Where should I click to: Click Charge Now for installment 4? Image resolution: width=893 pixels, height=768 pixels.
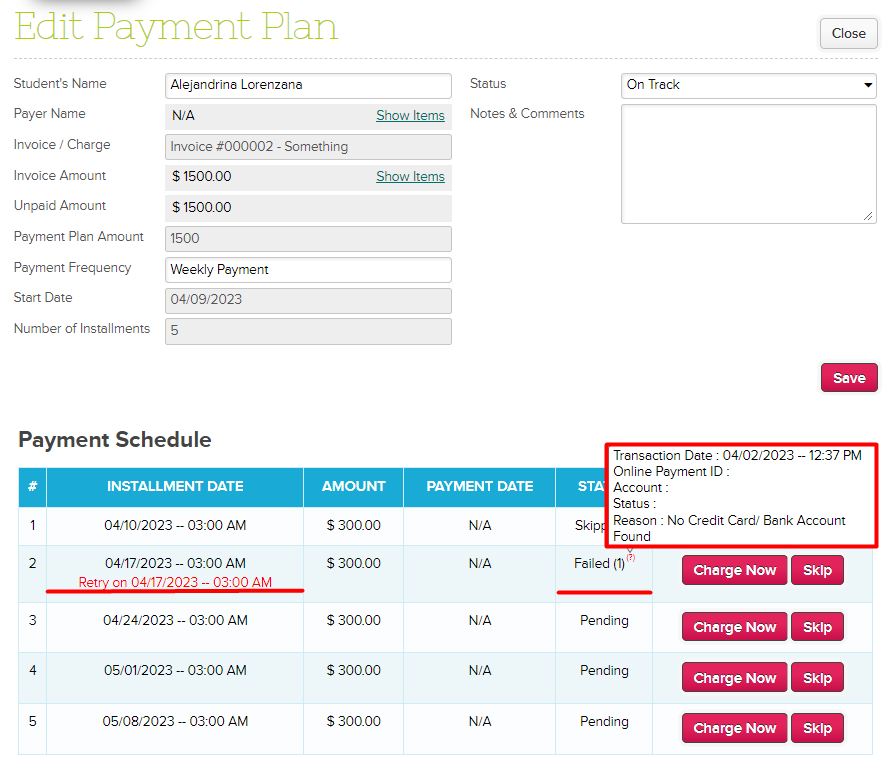[734, 678]
